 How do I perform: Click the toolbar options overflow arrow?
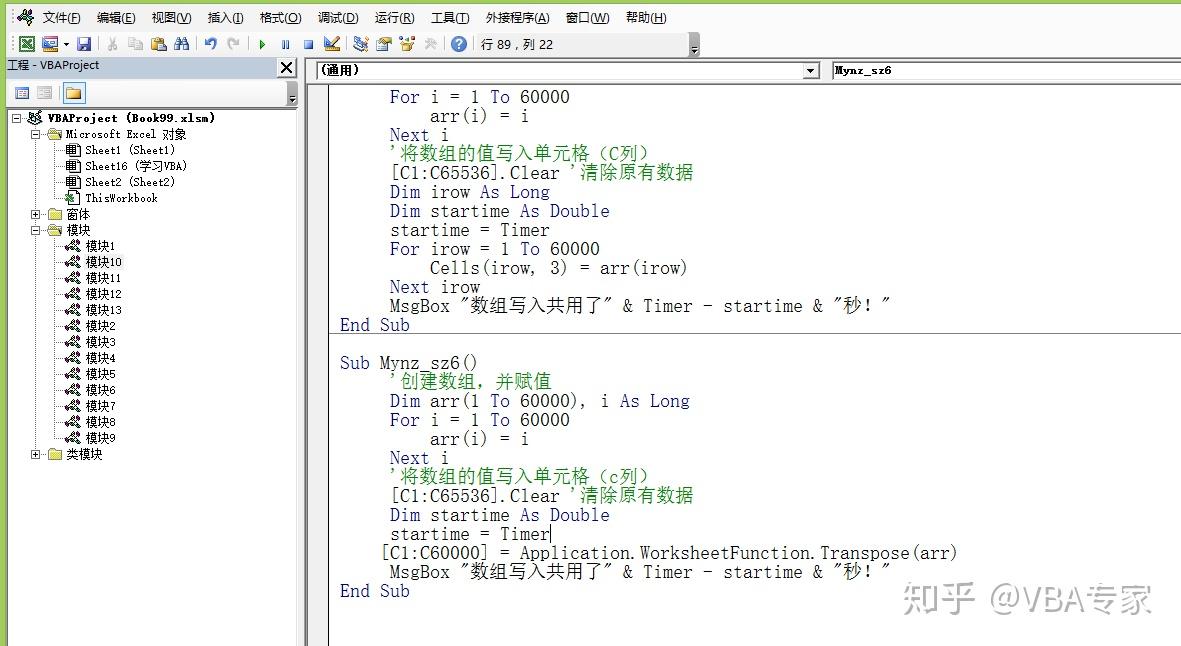(x=694, y=46)
